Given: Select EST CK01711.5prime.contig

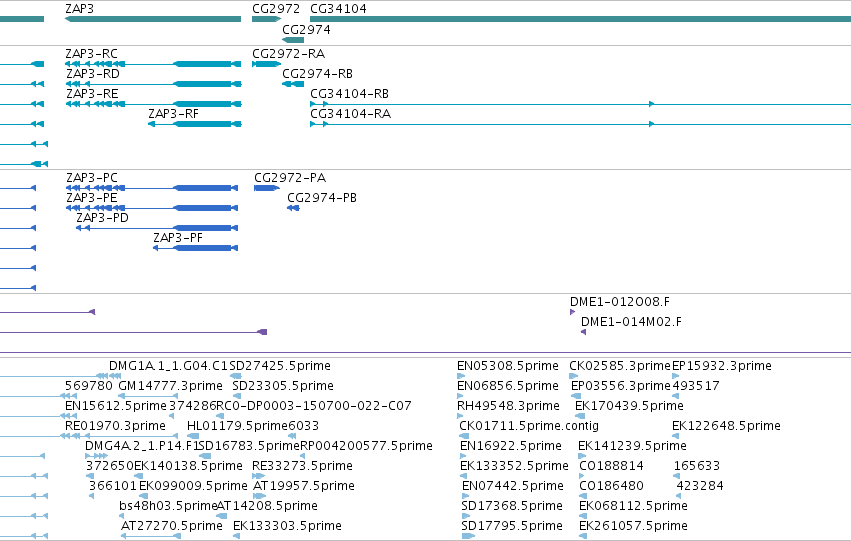Looking at the screenshot, I should coord(529,426).
